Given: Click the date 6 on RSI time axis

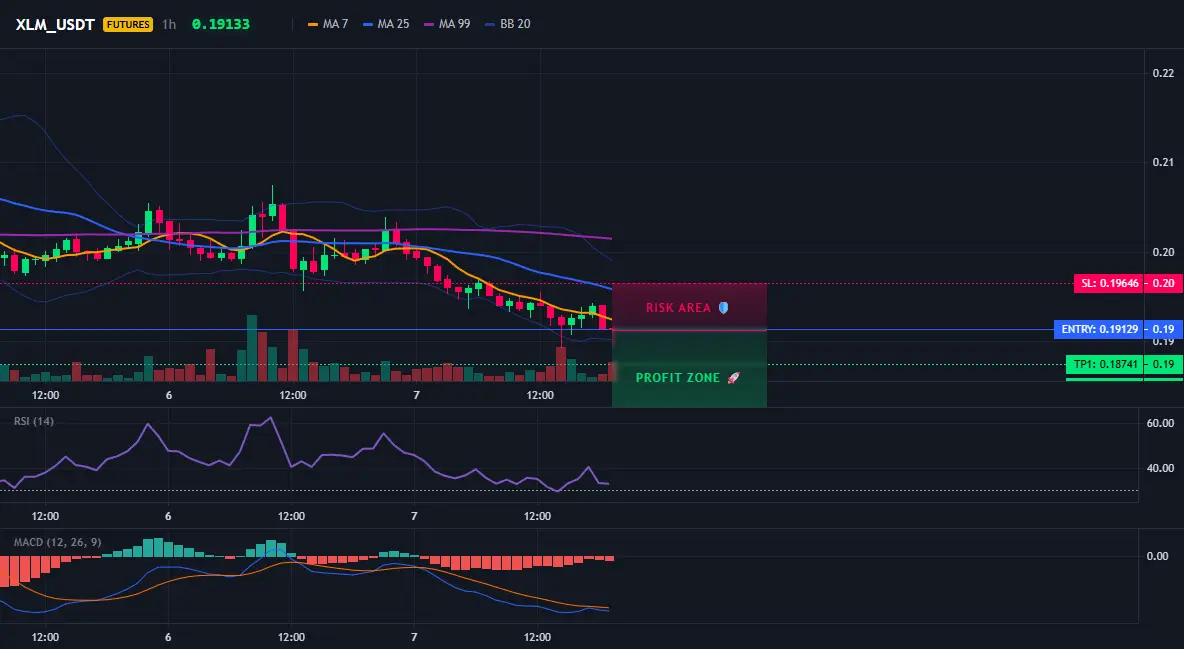Looking at the screenshot, I should (x=168, y=516).
